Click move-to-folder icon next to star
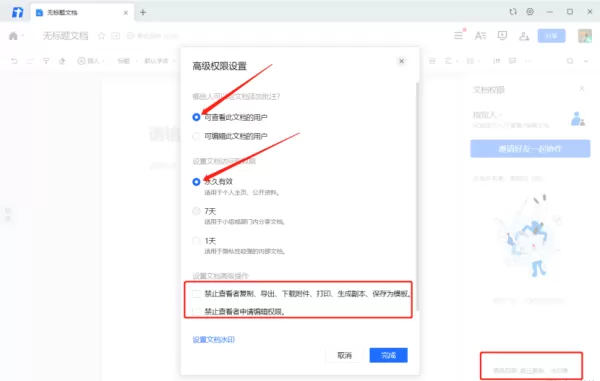Image resolution: width=600 pixels, height=381 pixels. click(115, 36)
